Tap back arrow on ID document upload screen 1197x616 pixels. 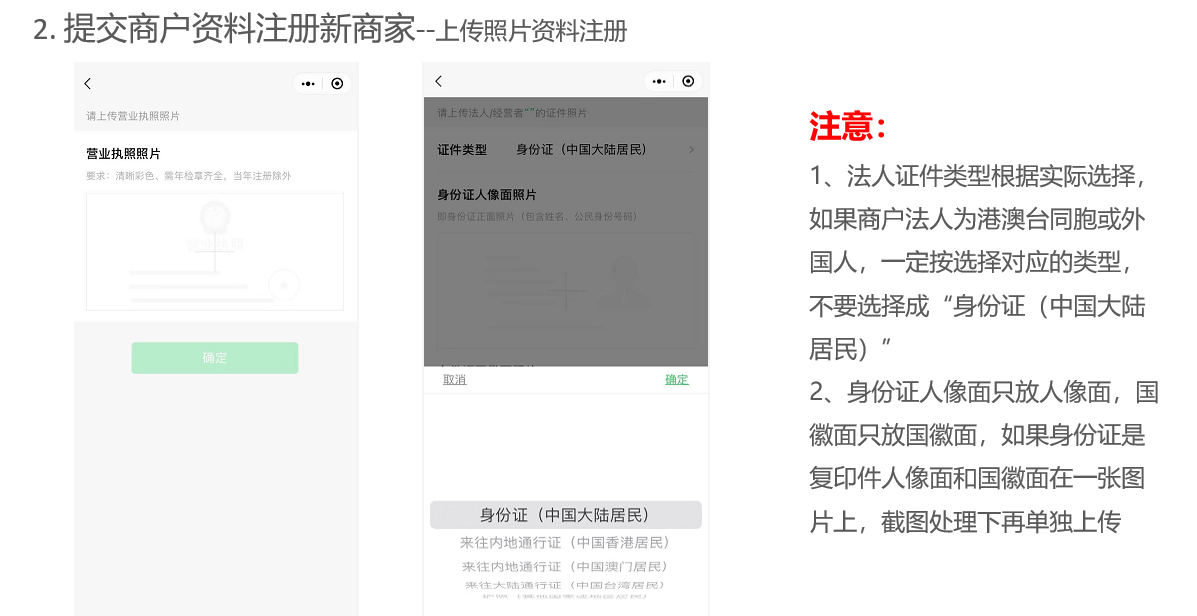coord(438,81)
